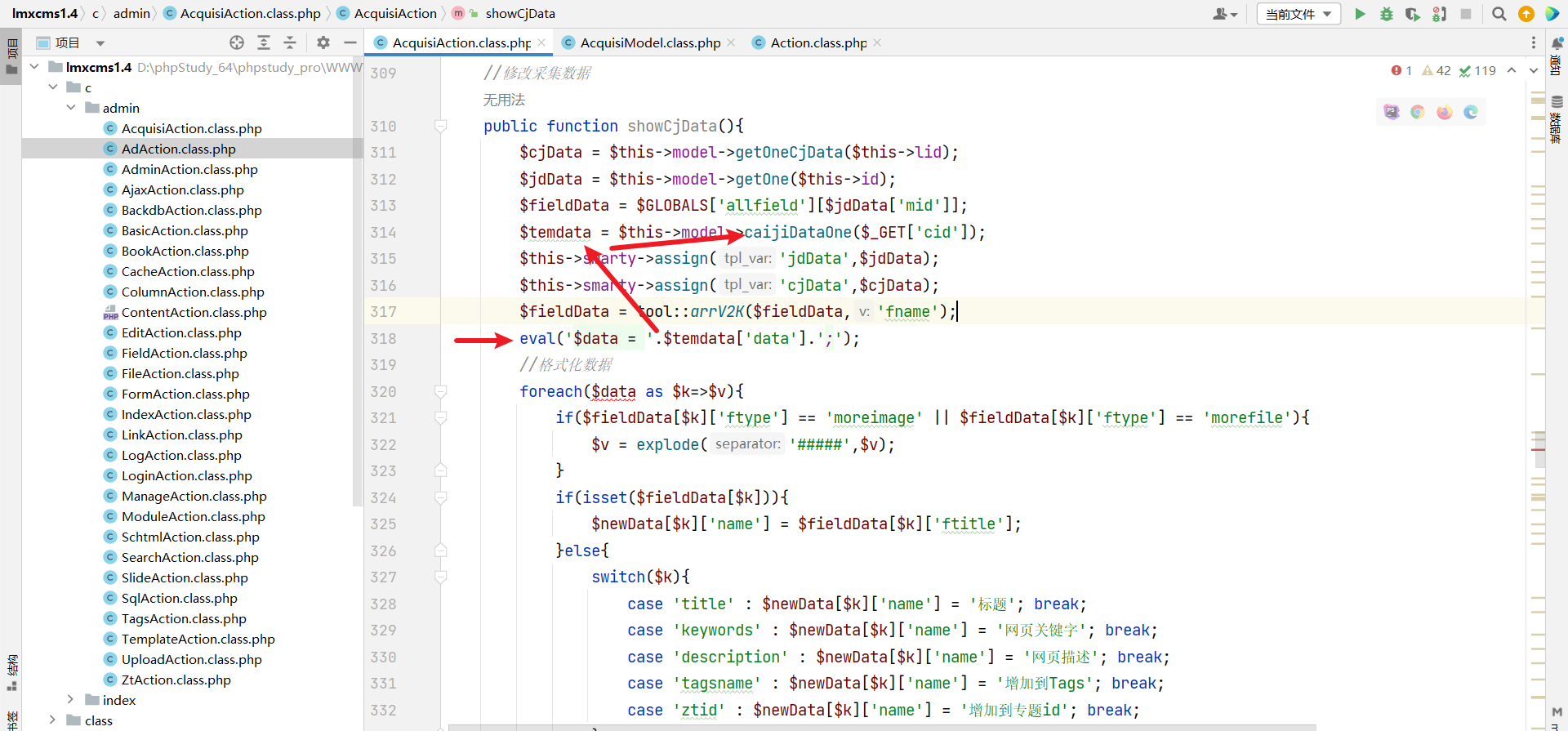Click the red error count indicator

[x=1401, y=71]
